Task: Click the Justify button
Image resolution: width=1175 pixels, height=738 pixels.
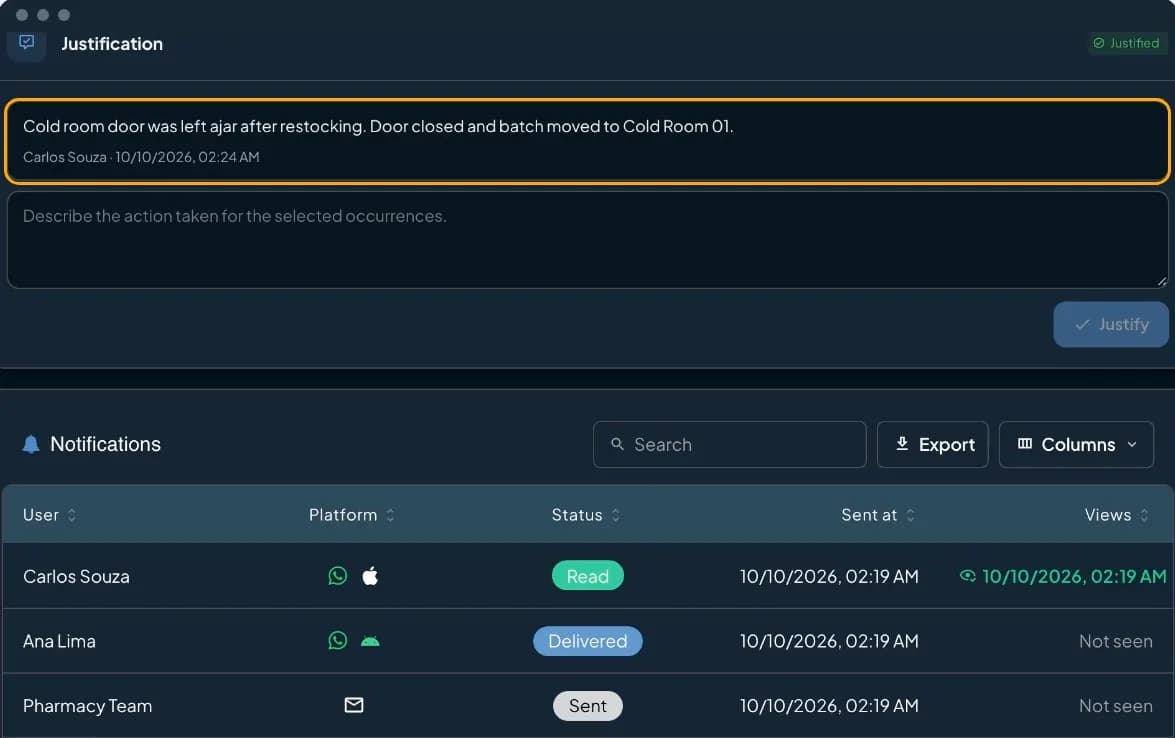Action: point(1111,324)
